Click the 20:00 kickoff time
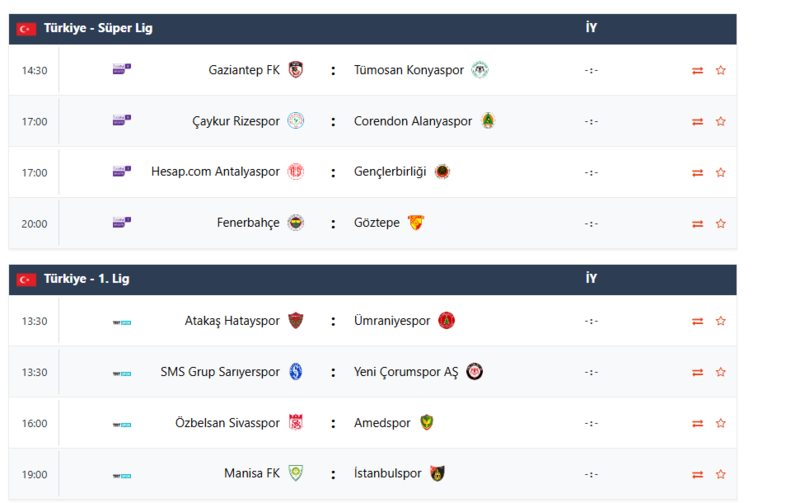800x503 pixels. (x=34, y=224)
